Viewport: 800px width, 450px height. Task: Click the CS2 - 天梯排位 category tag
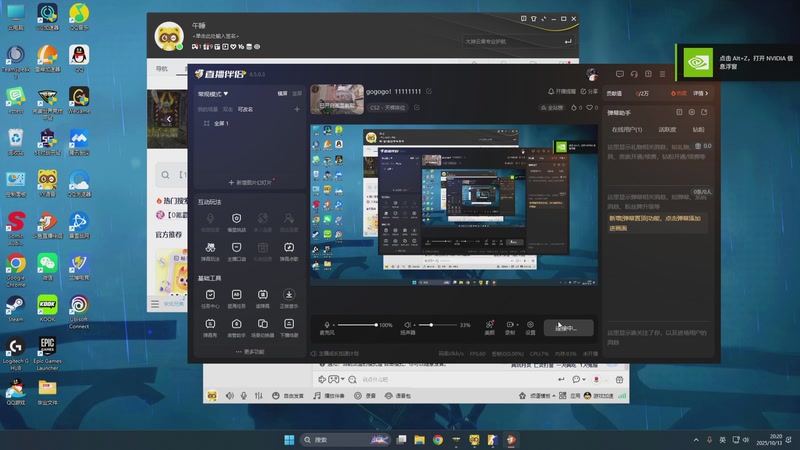point(388,108)
